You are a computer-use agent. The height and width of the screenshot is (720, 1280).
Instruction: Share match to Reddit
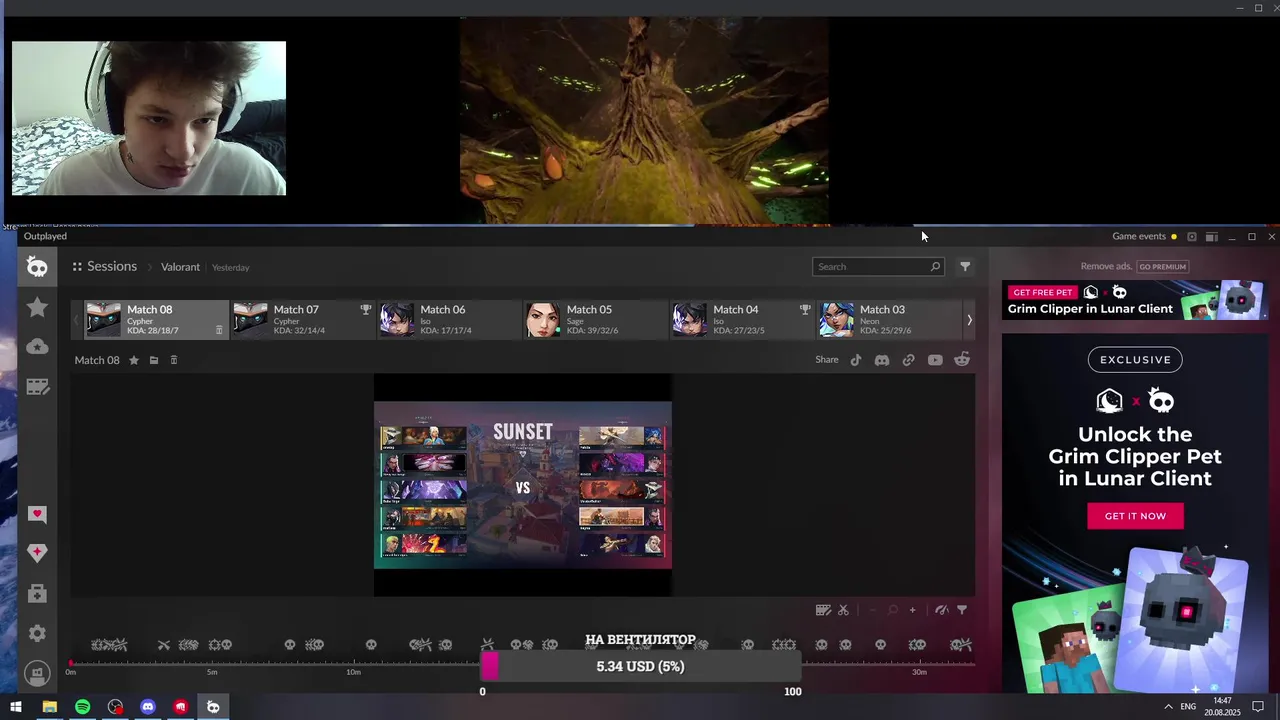pos(962,360)
